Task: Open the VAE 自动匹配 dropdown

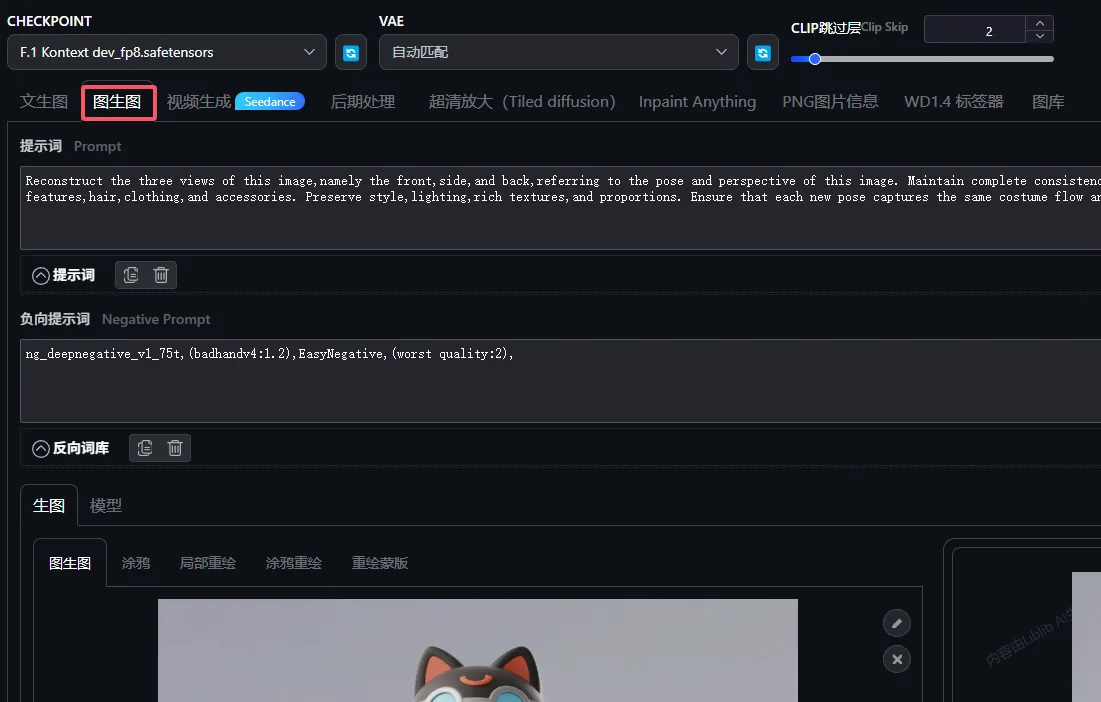Action: click(558, 52)
